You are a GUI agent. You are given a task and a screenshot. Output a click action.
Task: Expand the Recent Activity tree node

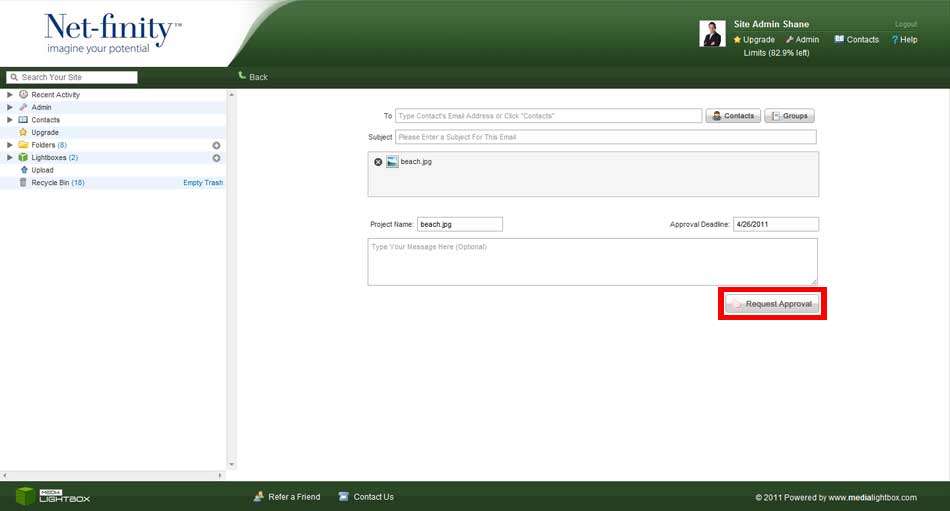coord(10,95)
